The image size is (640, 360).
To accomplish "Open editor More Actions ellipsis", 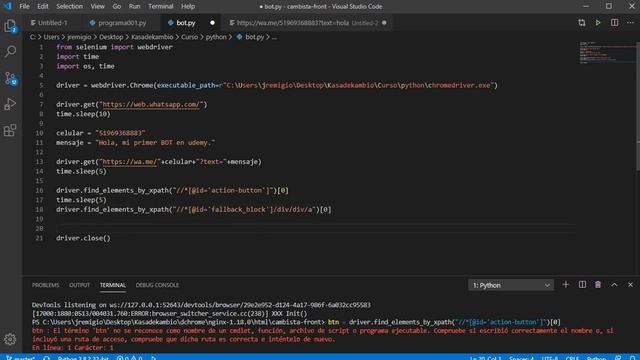I will [x=630, y=23].
